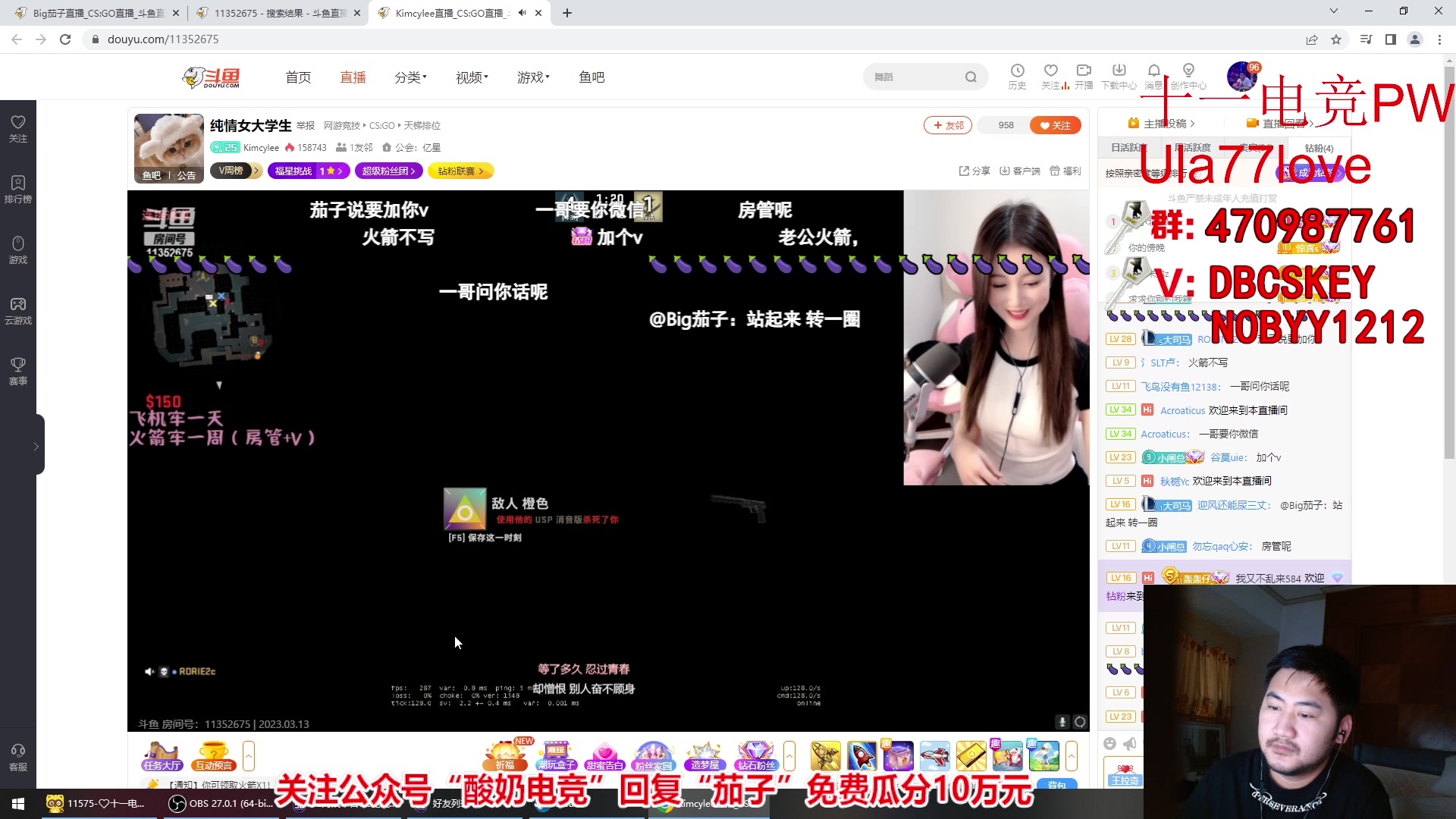1456x819 pixels.
Task: Open the 甜蜜告白 activity icon
Action: pos(604,755)
